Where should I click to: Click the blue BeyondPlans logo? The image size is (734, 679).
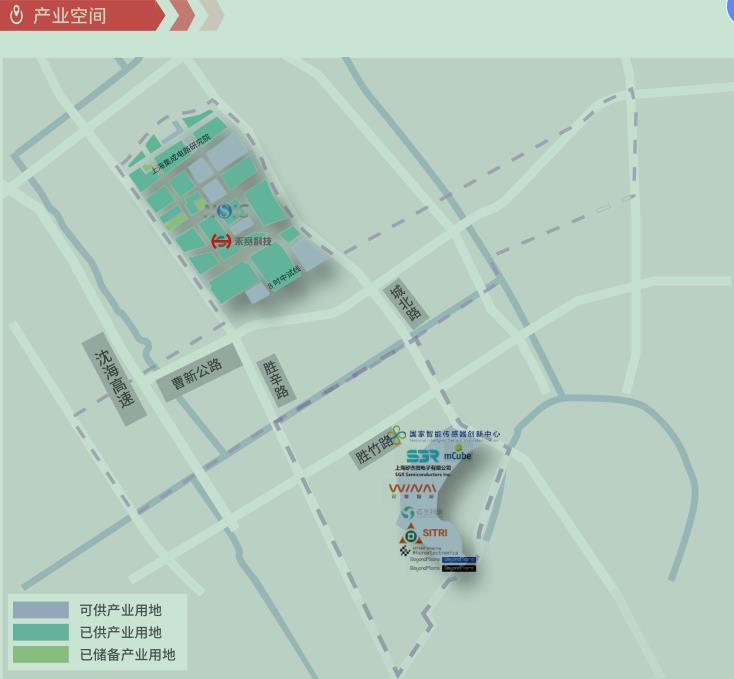[459, 559]
